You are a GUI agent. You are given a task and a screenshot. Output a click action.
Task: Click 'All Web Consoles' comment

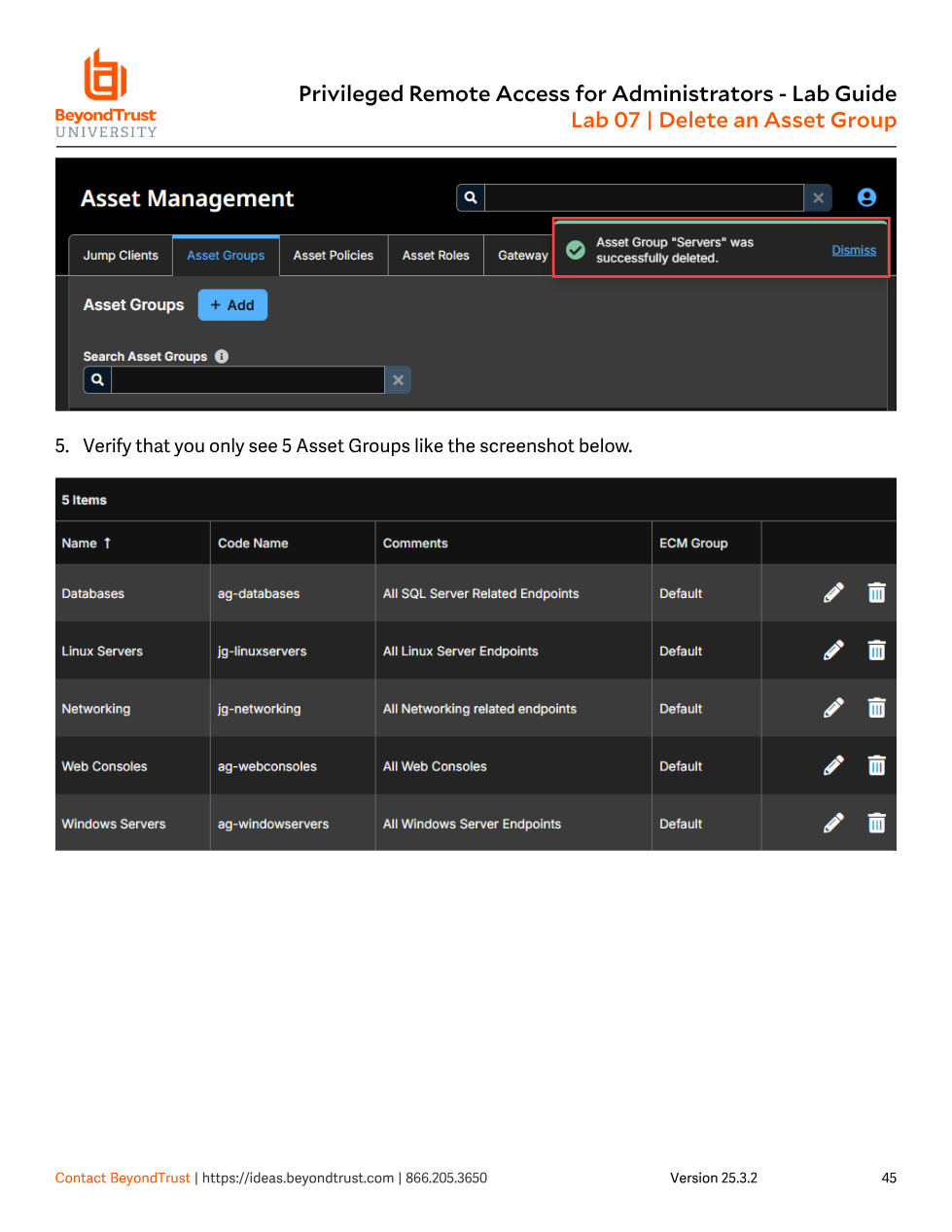point(435,765)
